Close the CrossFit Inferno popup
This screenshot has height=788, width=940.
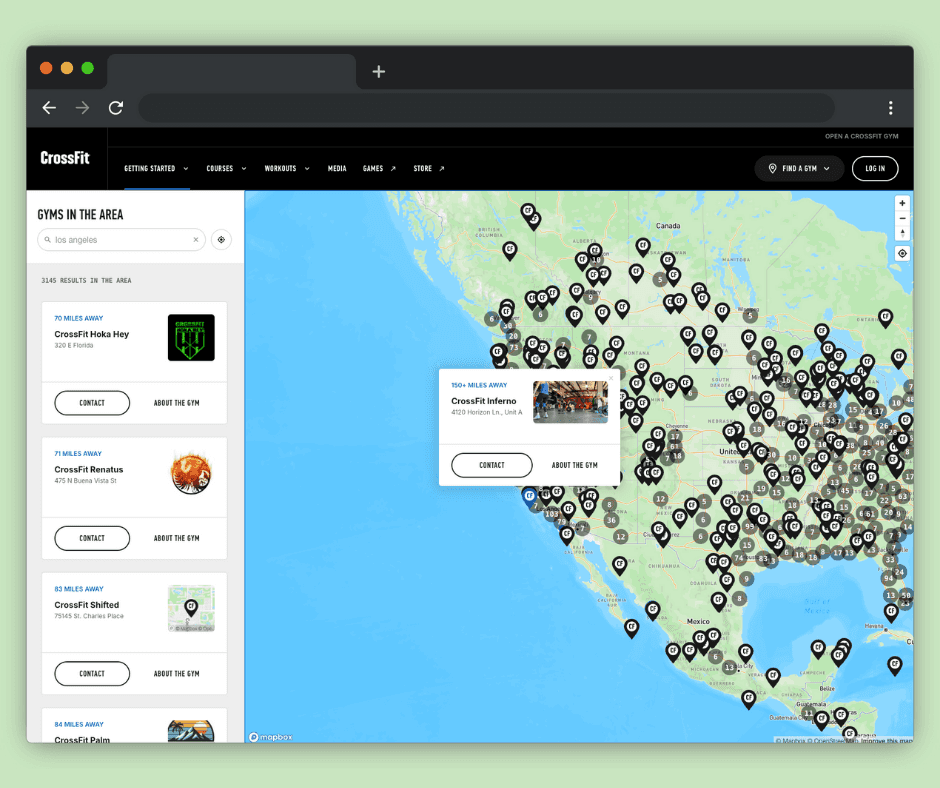611,378
